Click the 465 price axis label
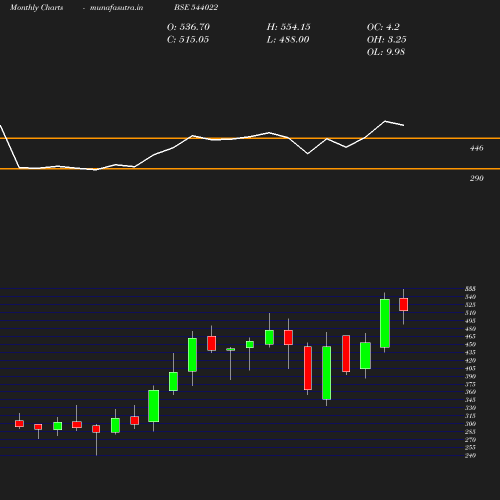The height and width of the screenshot is (500, 500). [470, 336]
